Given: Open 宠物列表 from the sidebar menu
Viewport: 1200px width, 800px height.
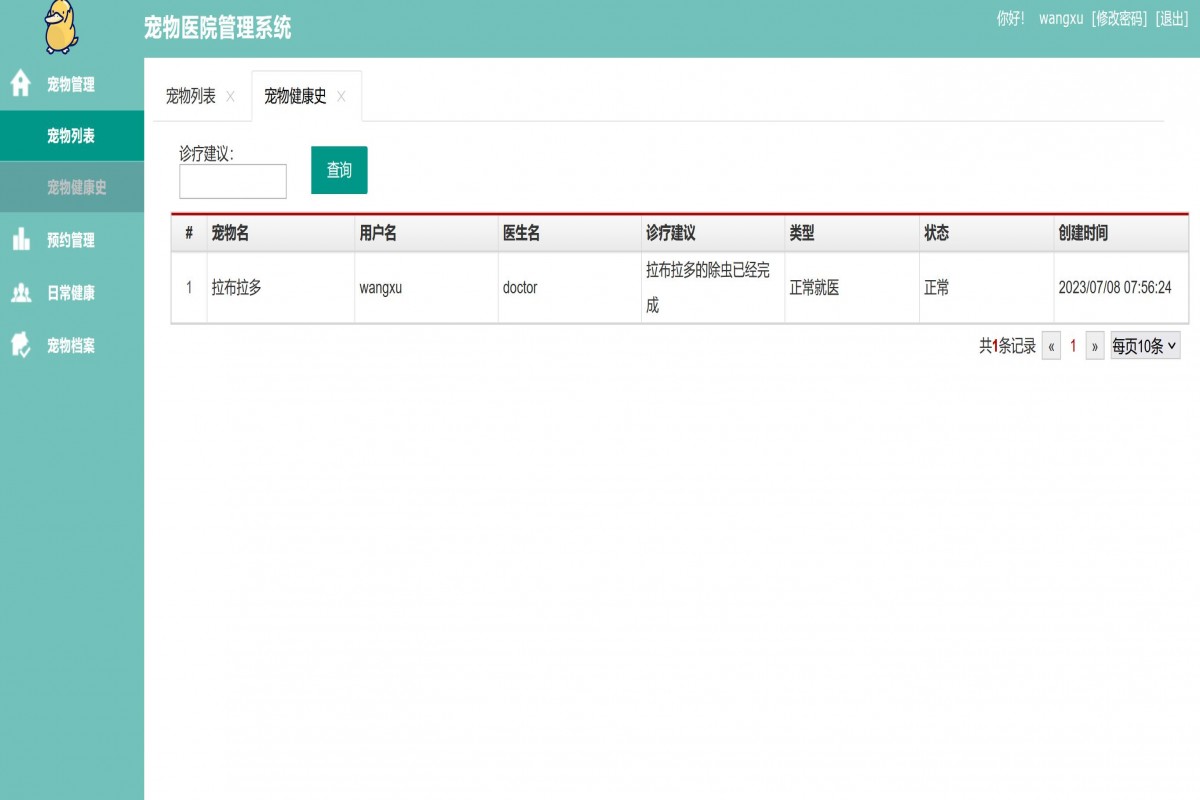Looking at the screenshot, I should (x=71, y=137).
